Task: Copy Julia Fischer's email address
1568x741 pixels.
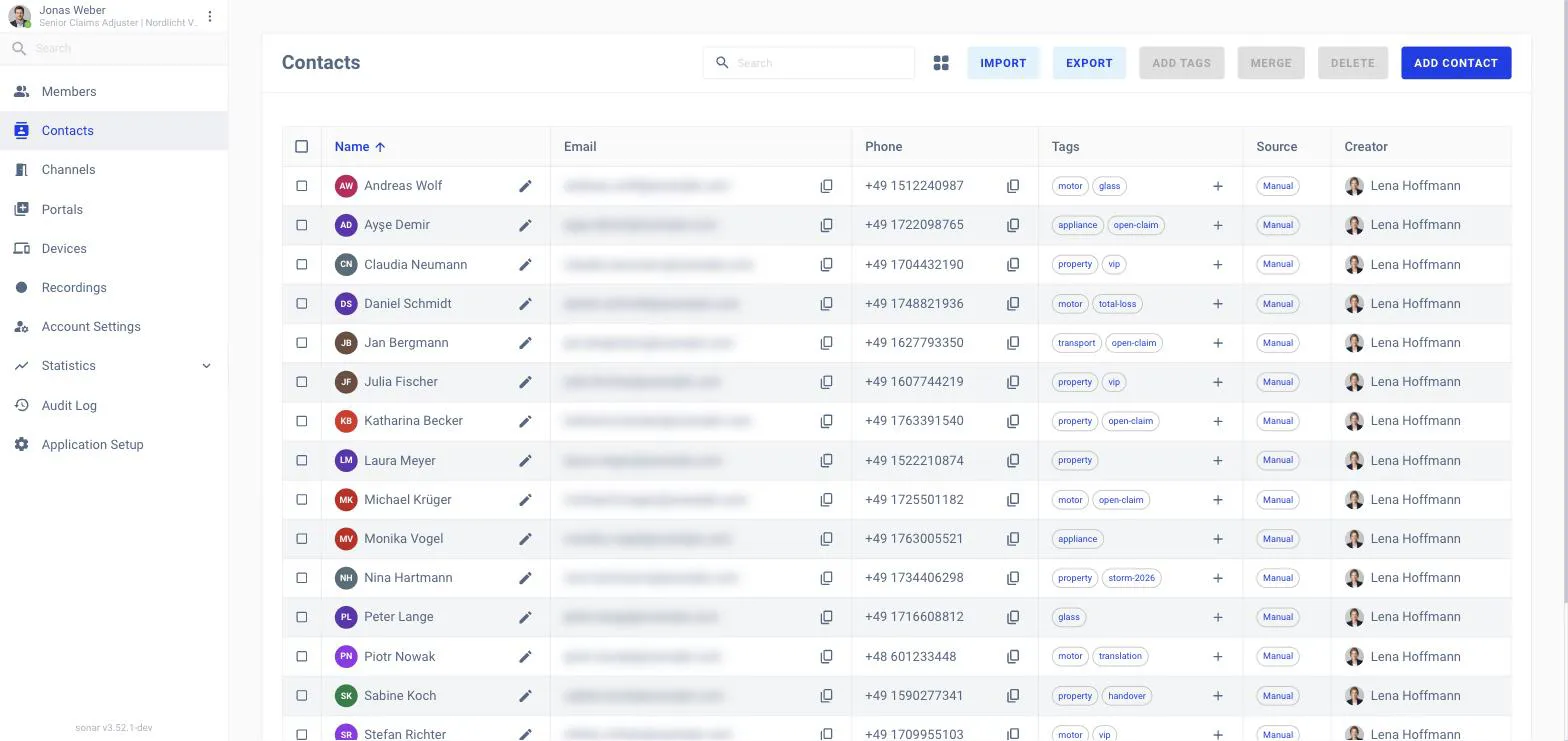Action: (x=826, y=382)
